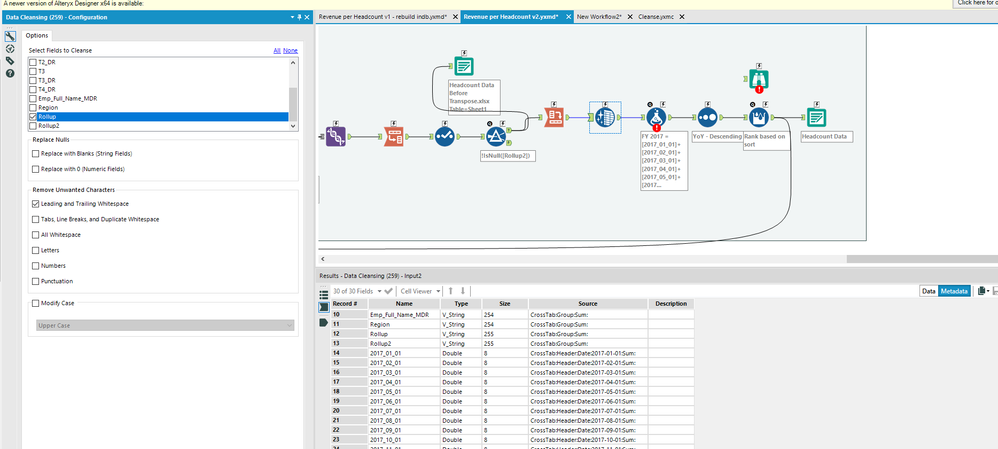Click the Source column header
The width and height of the screenshot is (998, 449).
coord(588,304)
